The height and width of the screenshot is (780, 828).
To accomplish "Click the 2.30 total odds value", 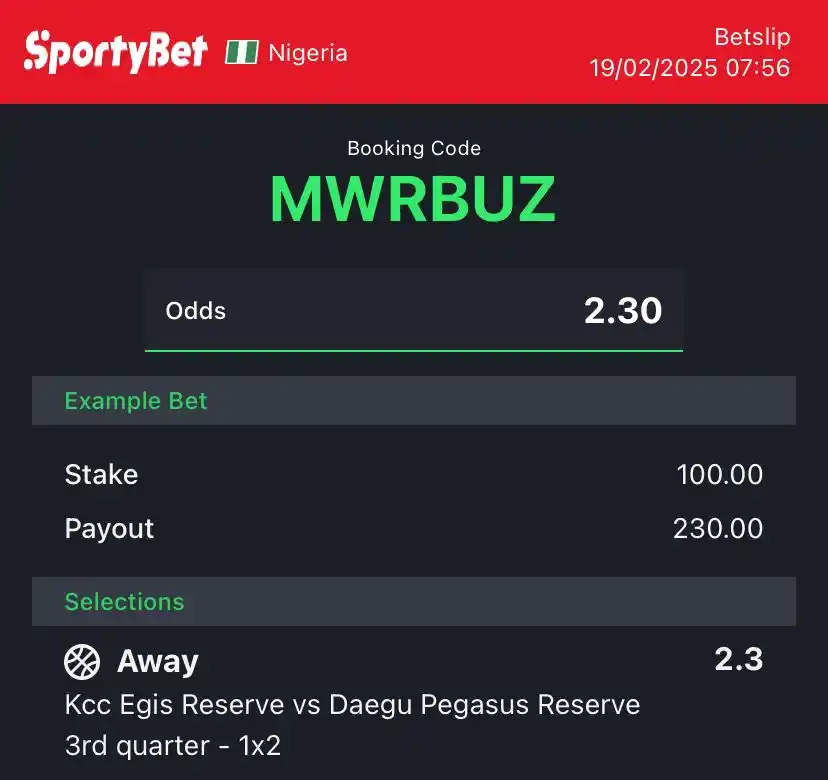I will click(623, 311).
